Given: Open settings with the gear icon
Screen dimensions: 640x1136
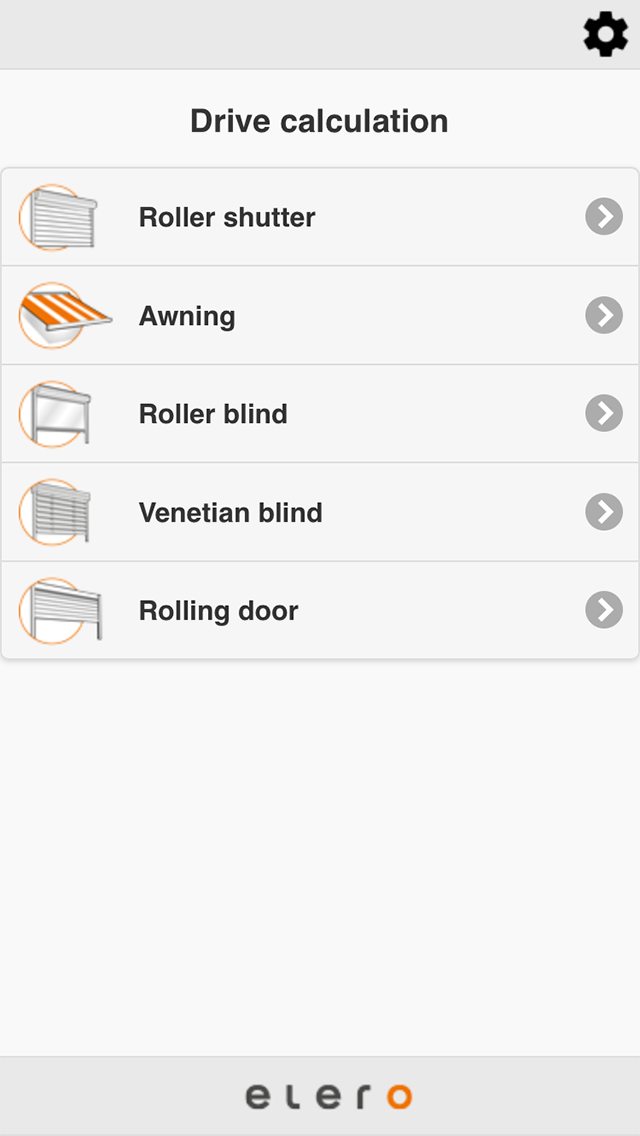Looking at the screenshot, I should [605, 34].
